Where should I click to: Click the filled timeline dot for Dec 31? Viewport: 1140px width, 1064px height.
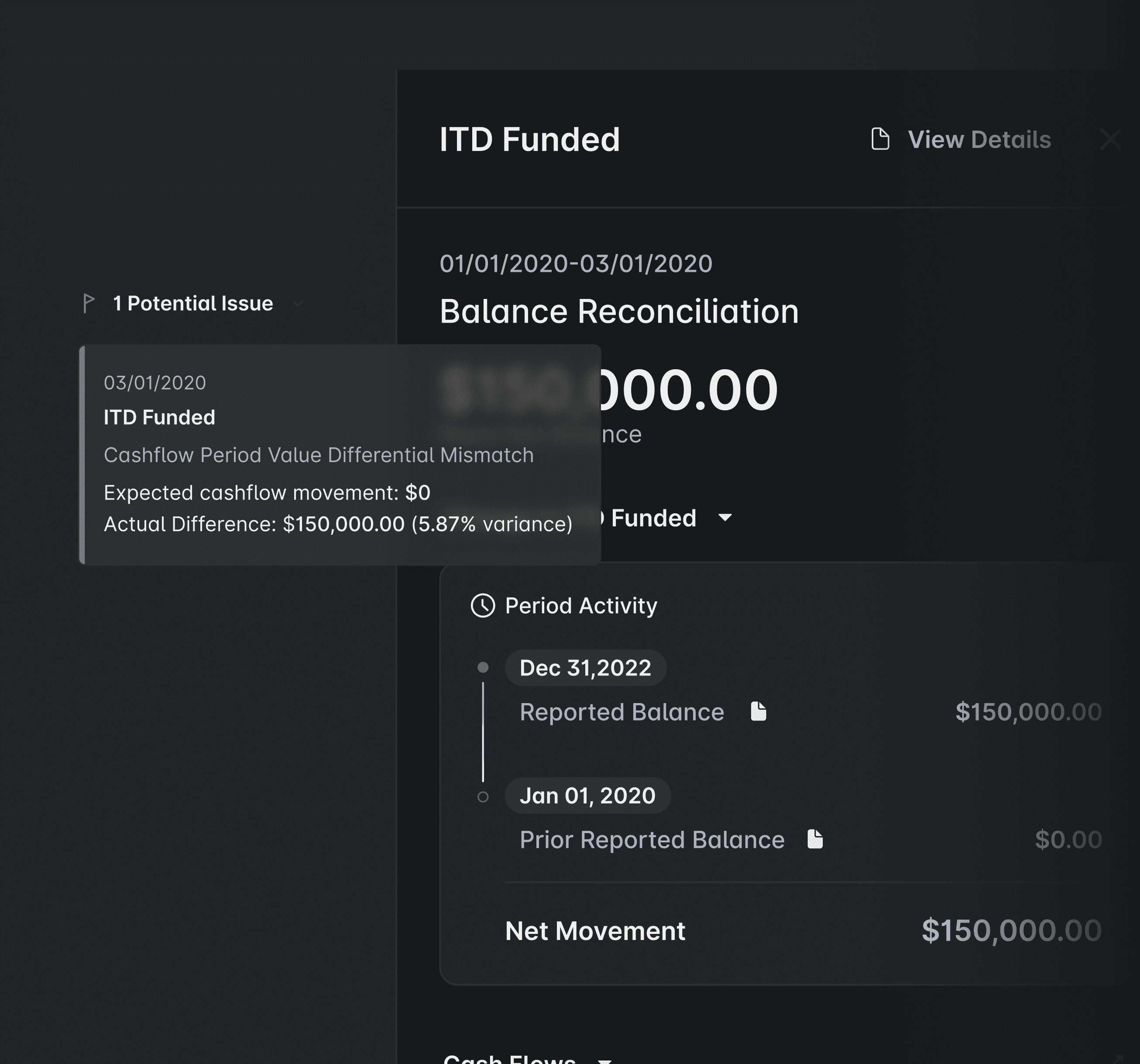point(483,667)
